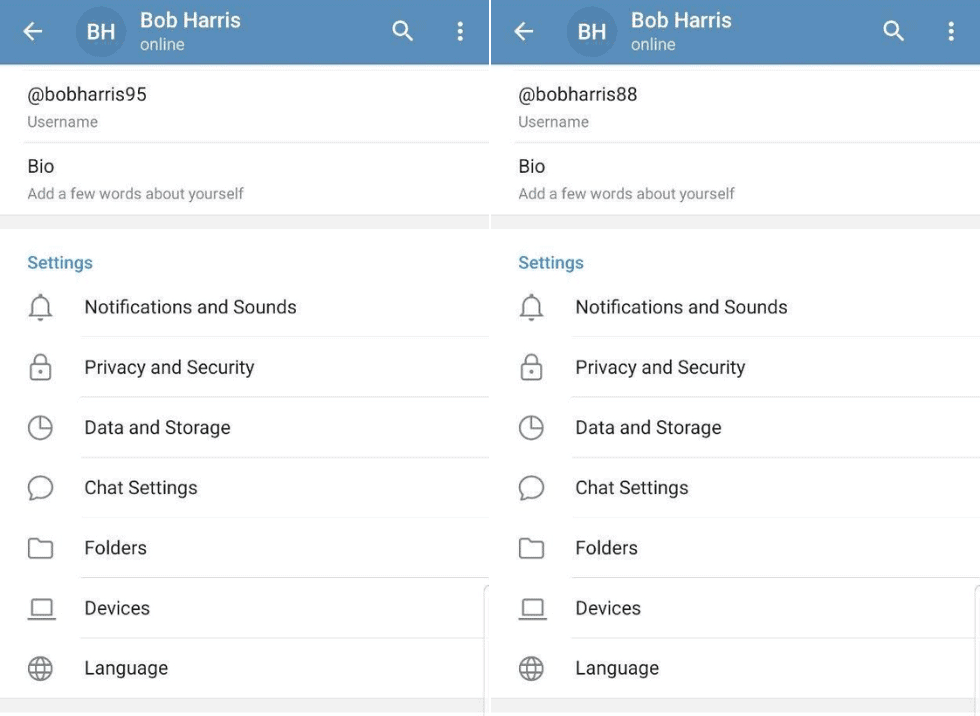The image size is (980, 716).
Task: Open search with the magnifier icon
Action: pos(402,30)
